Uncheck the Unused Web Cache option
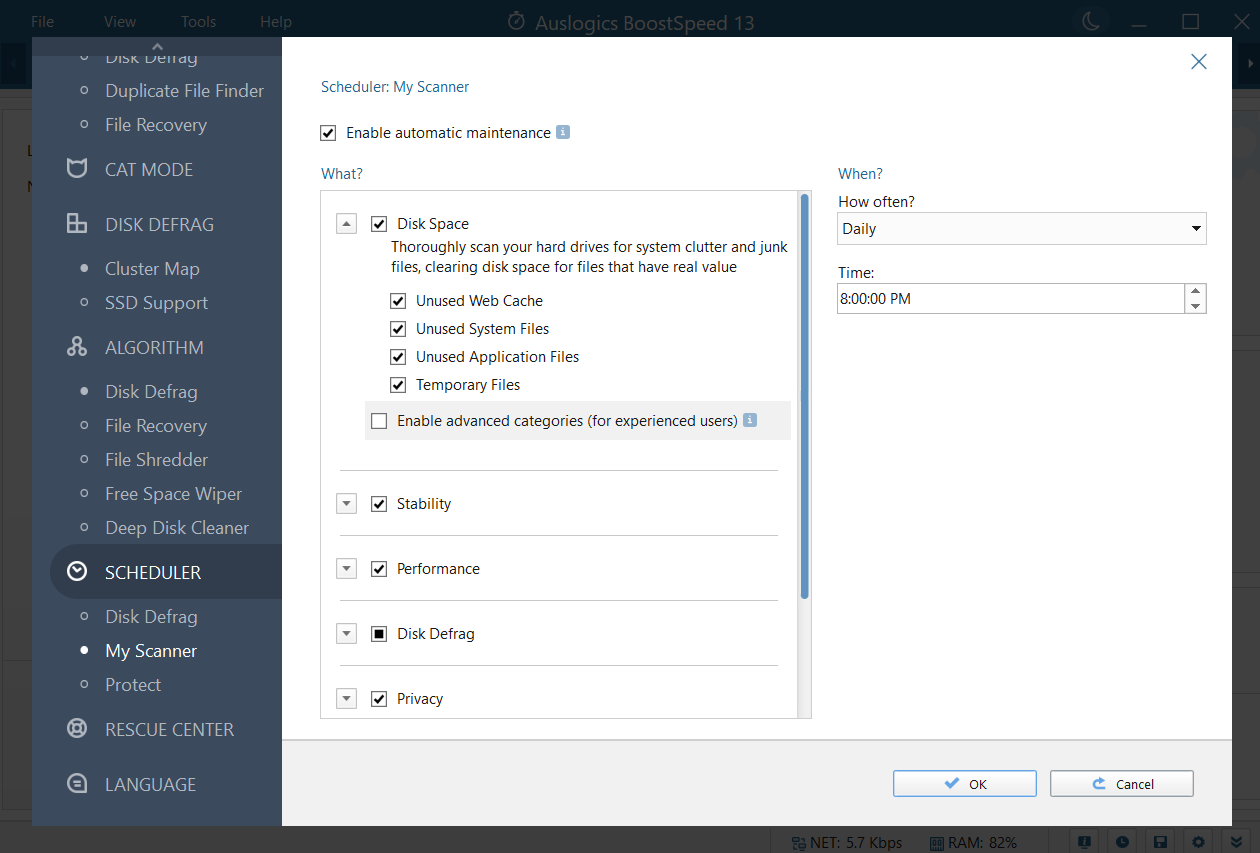This screenshot has width=1260, height=853. pyautogui.click(x=398, y=300)
